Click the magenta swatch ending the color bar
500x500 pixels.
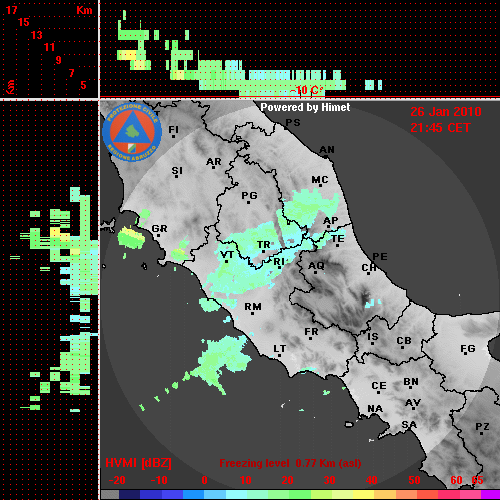click(490, 495)
